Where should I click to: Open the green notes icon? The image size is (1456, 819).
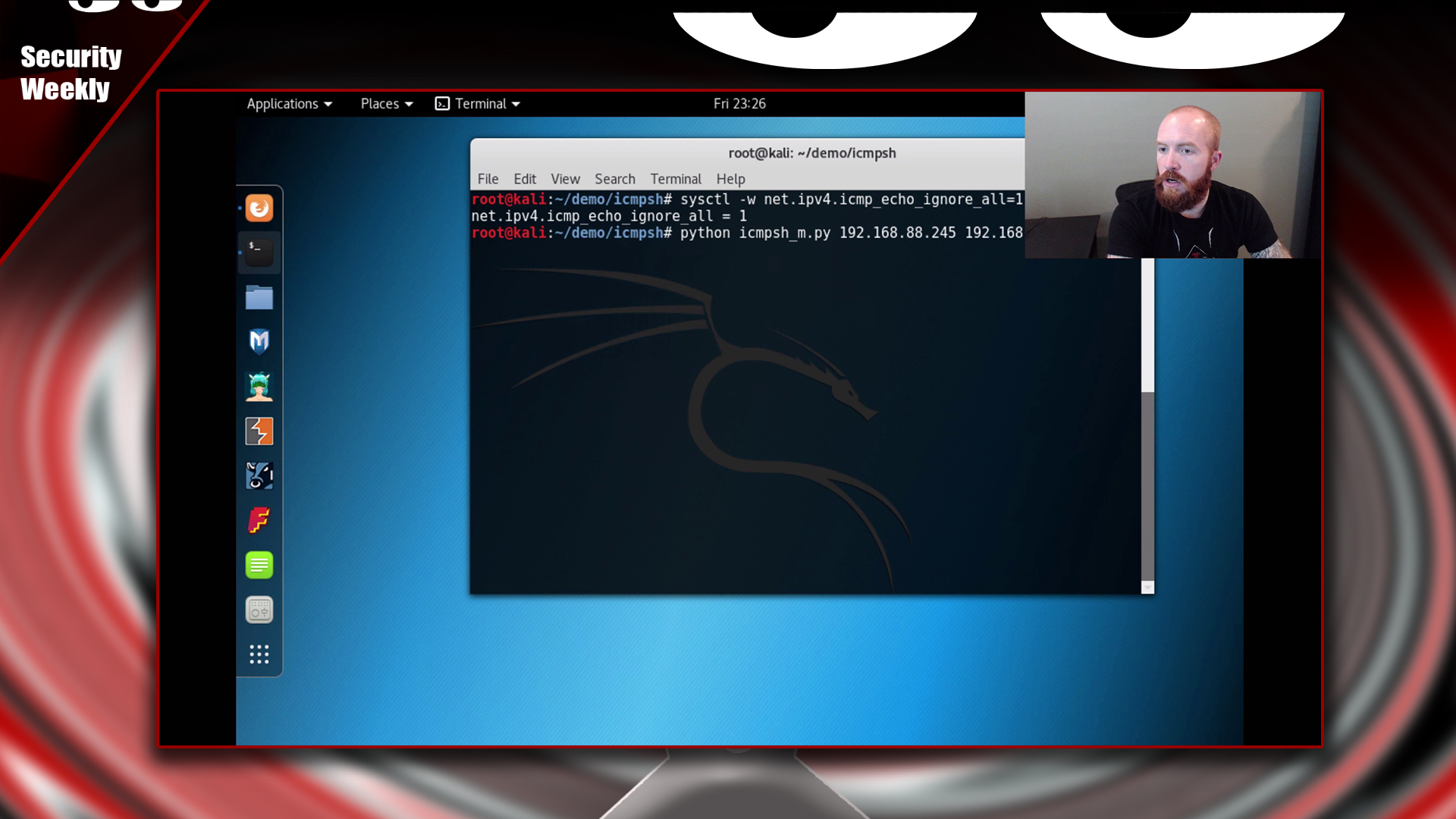(259, 565)
